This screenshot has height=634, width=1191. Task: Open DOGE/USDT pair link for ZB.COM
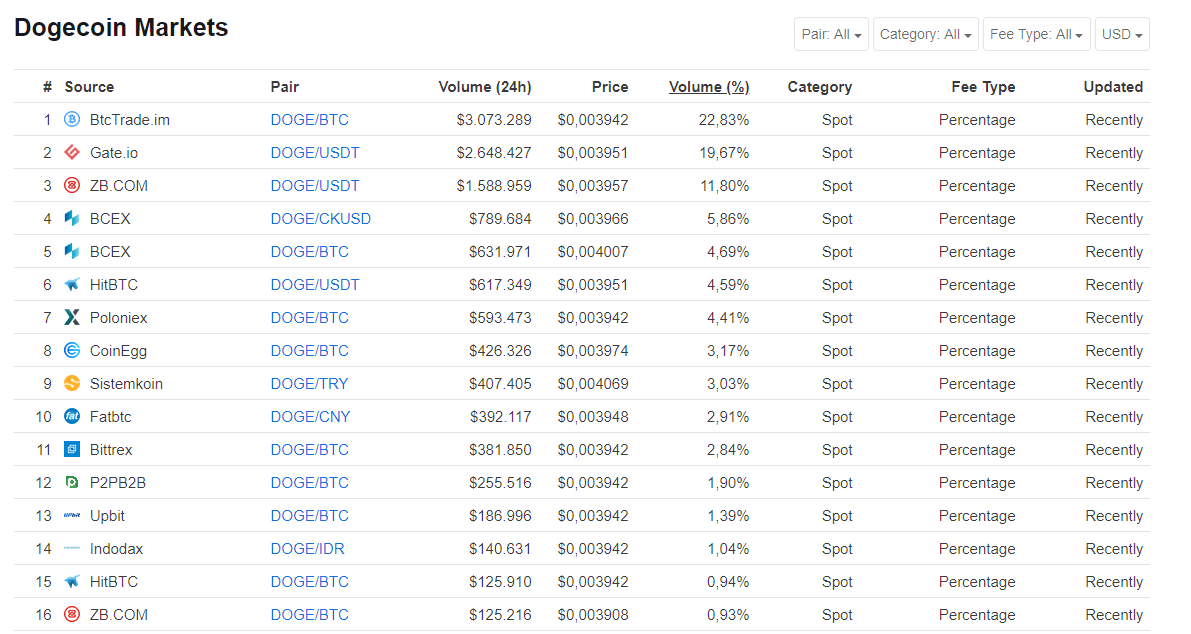point(314,186)
